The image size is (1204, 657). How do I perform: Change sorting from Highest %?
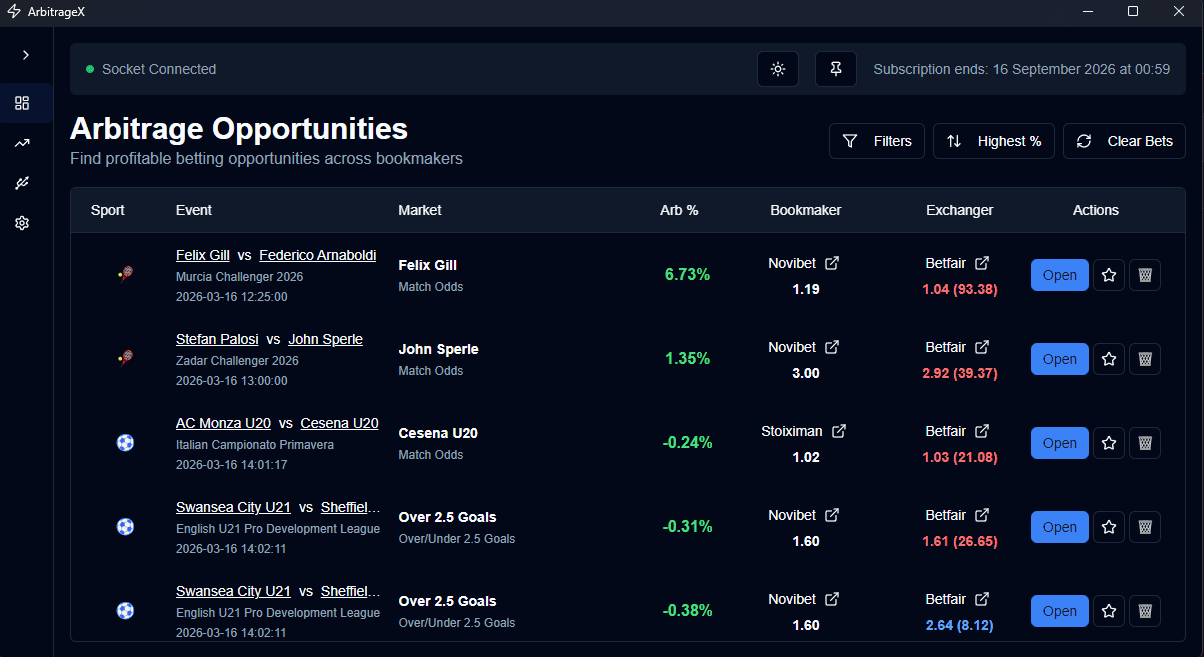993,141
